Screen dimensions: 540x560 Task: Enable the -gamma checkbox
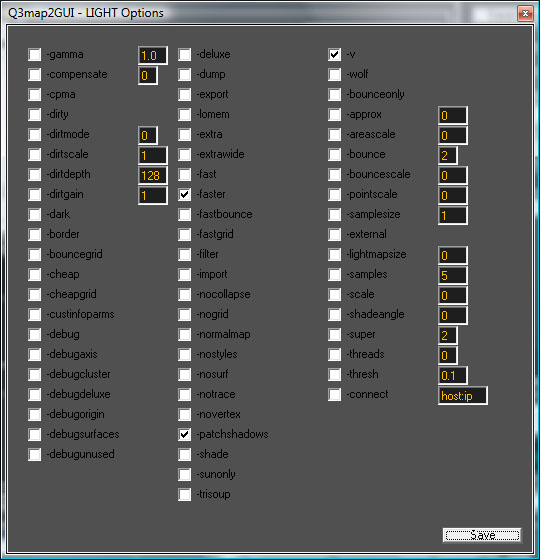[35, 55]
